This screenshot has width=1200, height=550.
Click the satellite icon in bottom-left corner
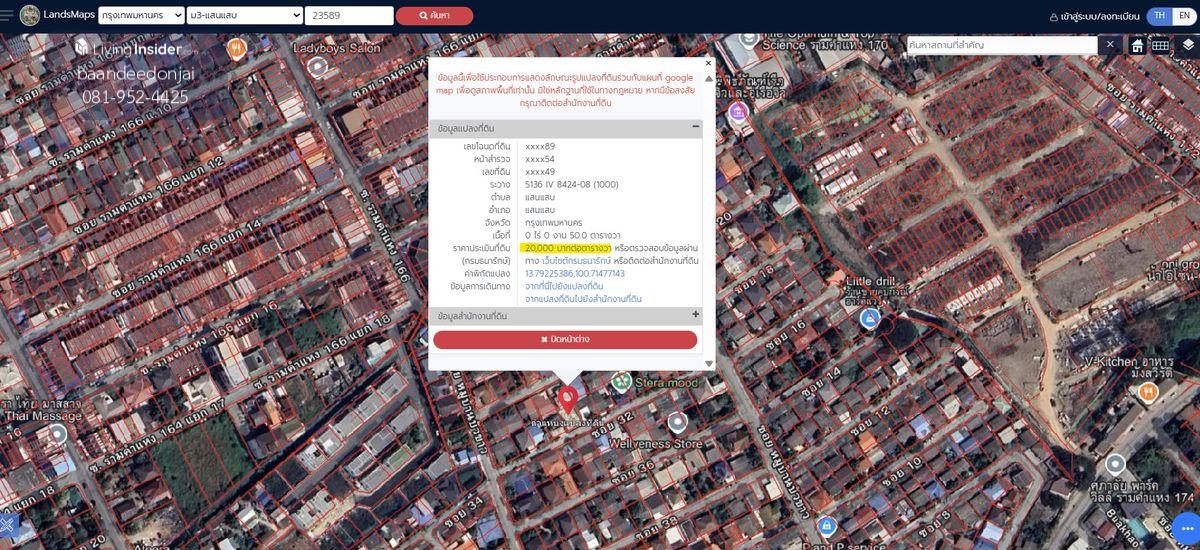coord(8,526)
